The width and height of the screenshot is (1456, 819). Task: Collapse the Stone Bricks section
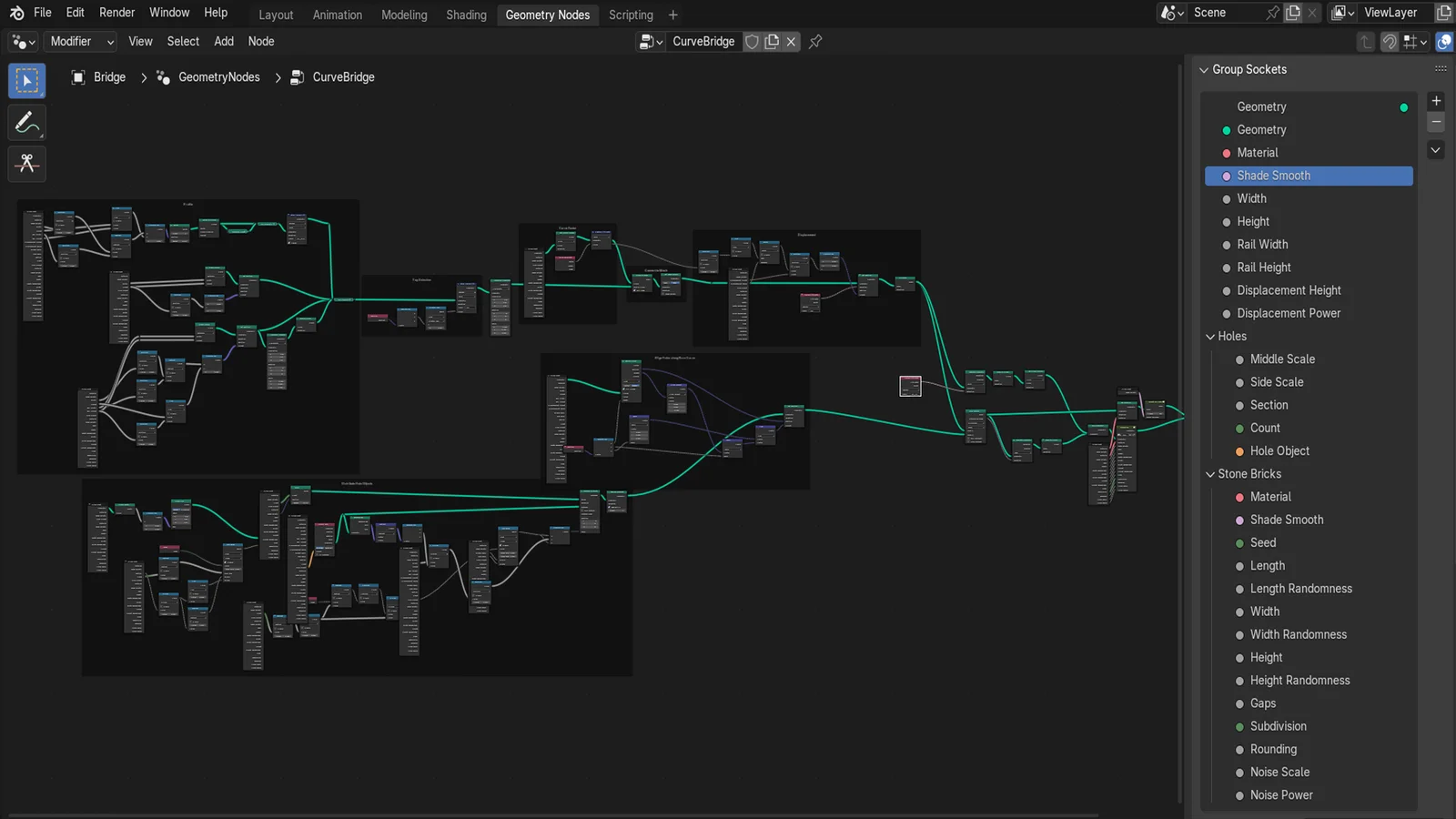[x=1210, y=473]
